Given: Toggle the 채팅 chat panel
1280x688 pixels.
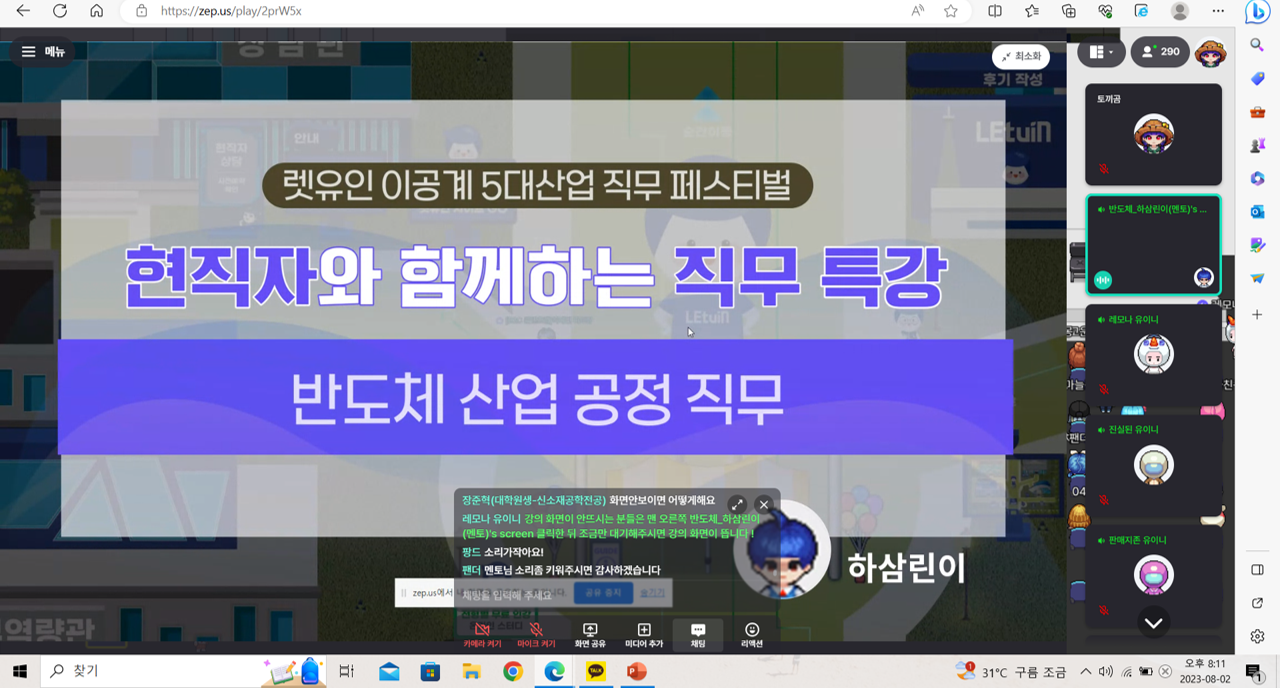Looking at the screenshot, I should click(x=698, y=634).
